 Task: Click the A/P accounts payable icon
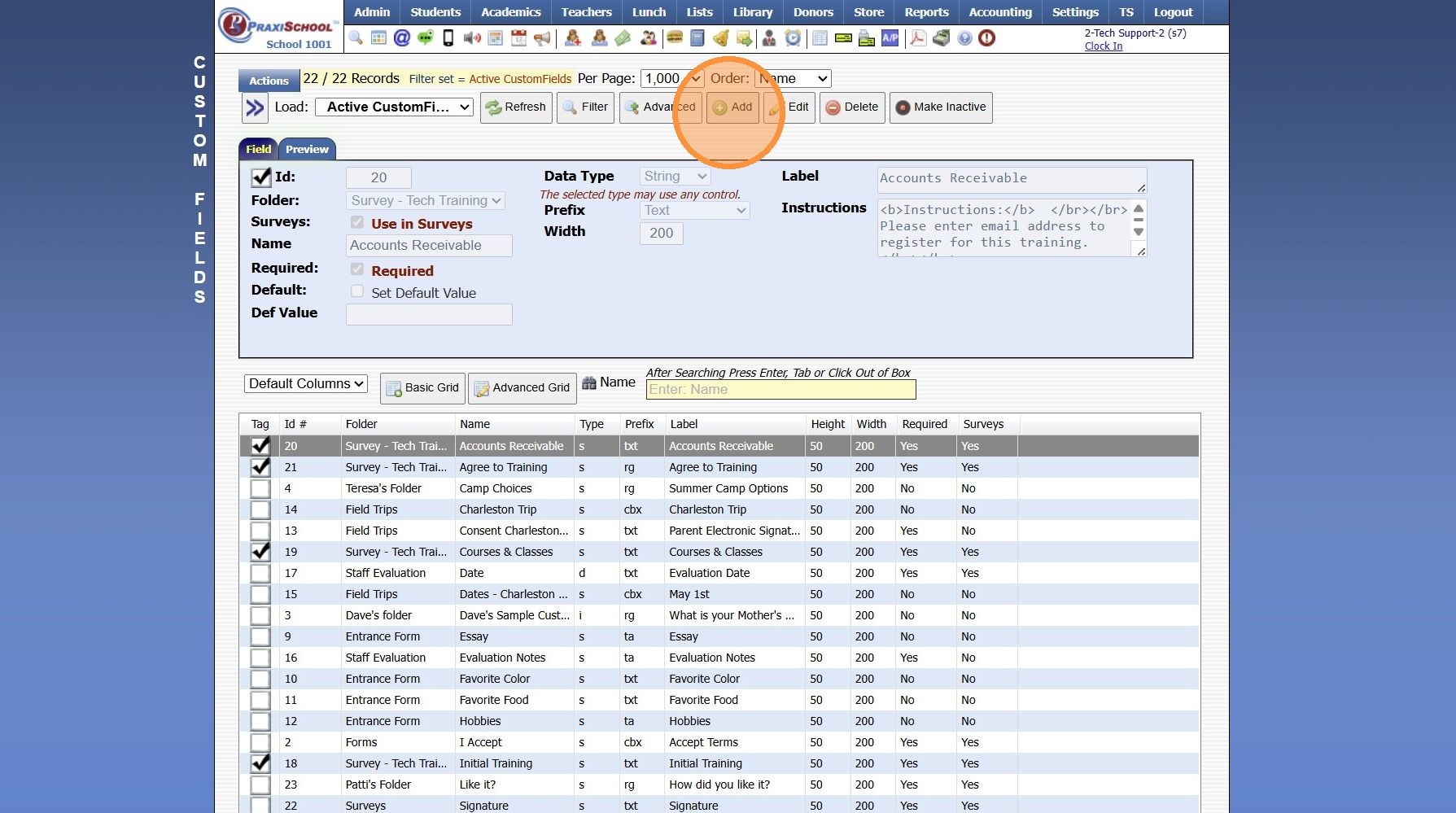click(x=890, y=38)
